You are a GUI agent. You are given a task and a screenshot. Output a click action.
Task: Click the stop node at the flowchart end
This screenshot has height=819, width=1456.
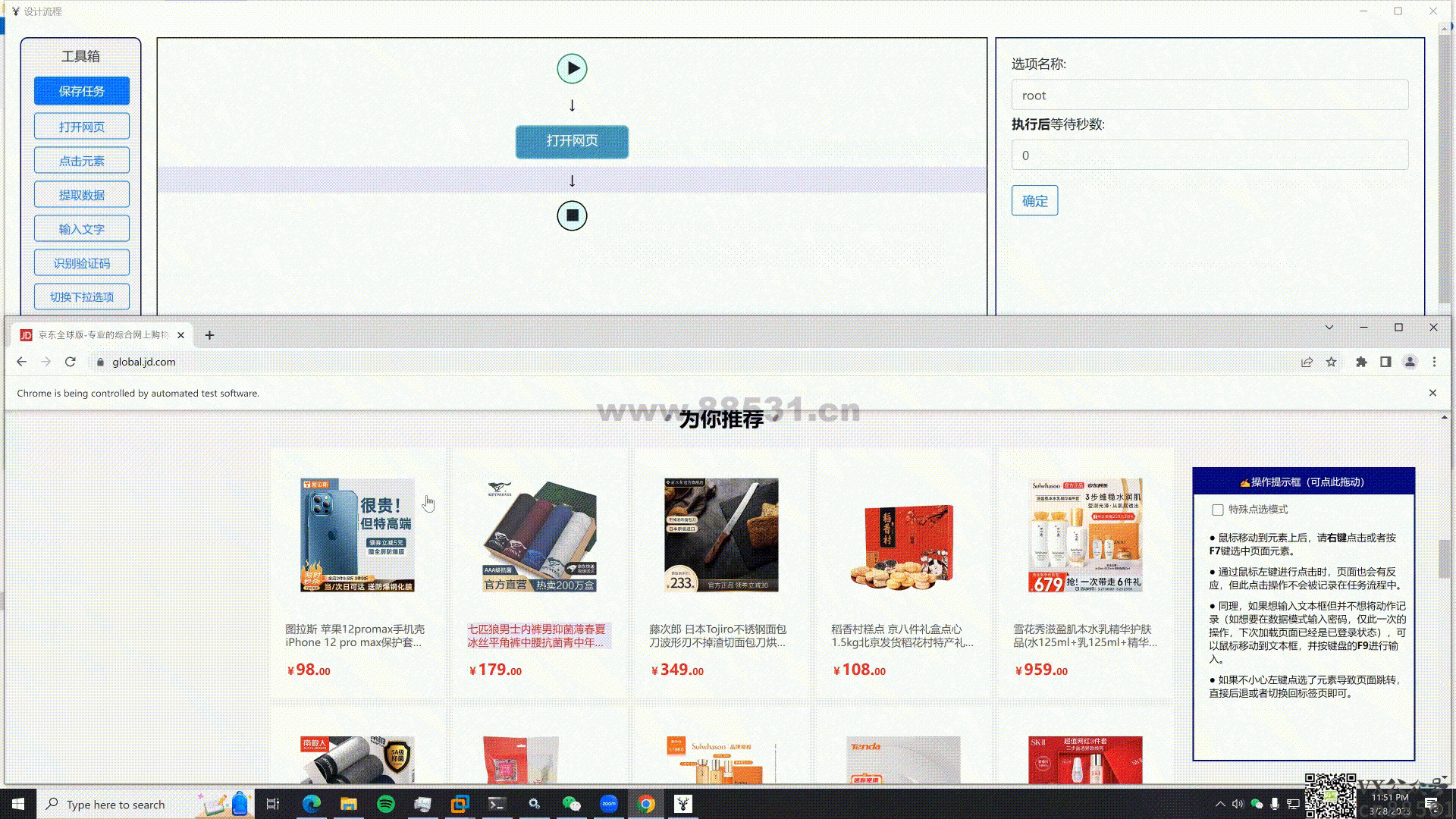click(x=572, y=215)
